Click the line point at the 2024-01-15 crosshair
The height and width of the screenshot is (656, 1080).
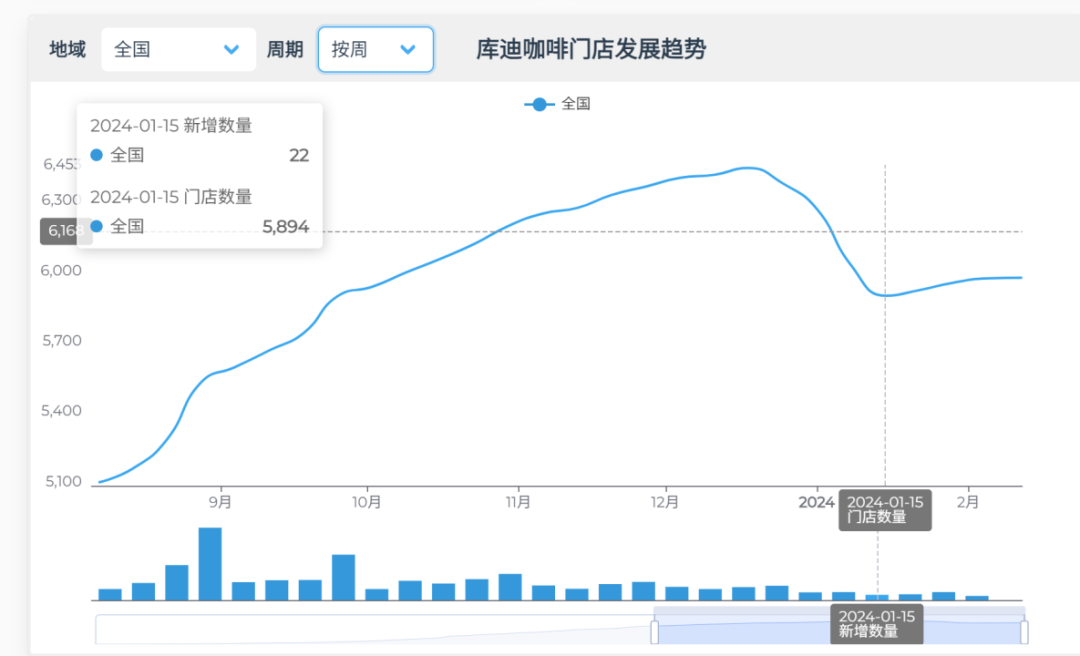coord(885,295)
